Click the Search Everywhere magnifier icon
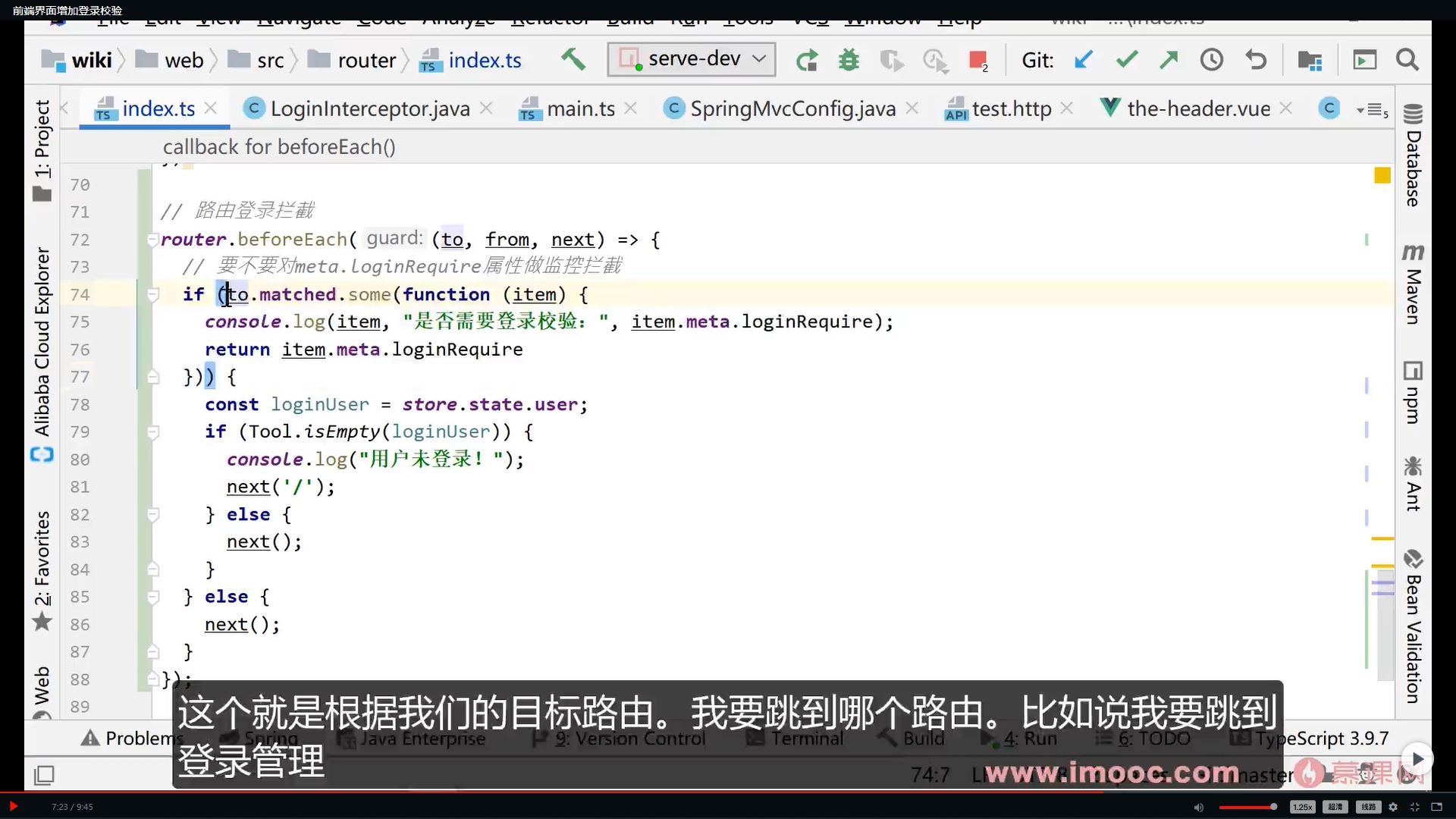This screenshot has height=819, width=1456. (1407, 60)
